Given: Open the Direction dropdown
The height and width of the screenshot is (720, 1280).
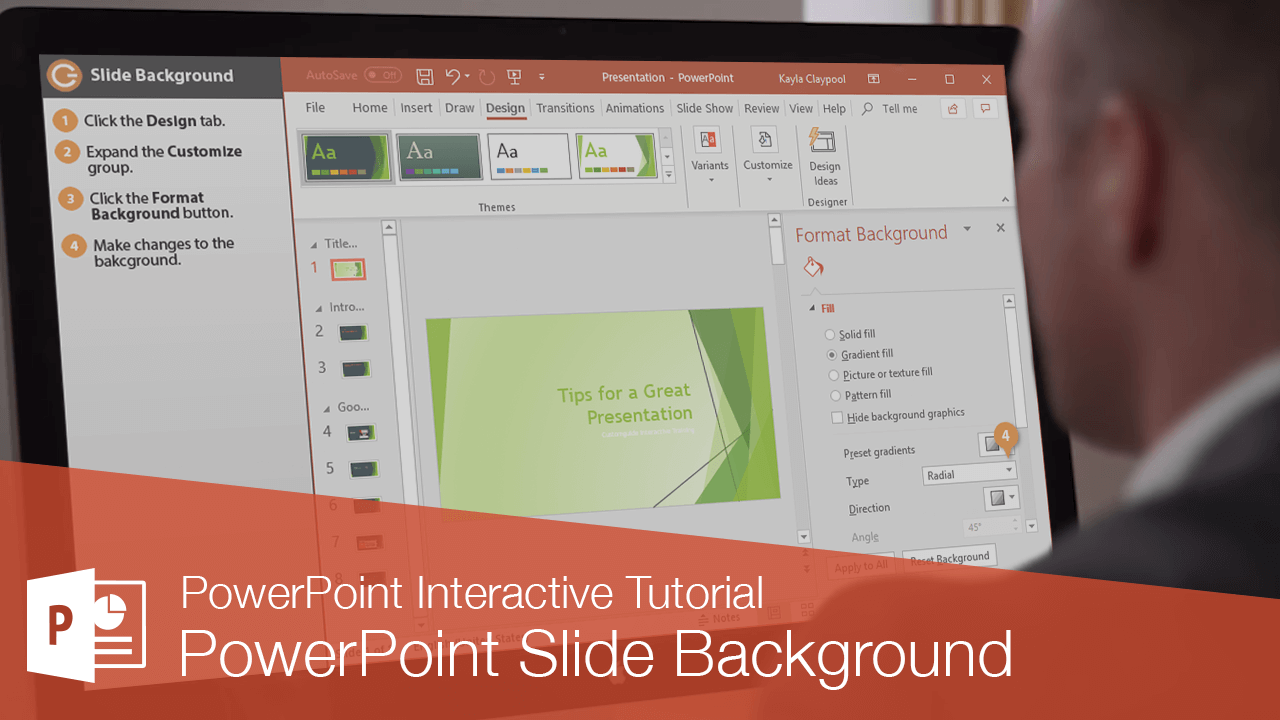Looking at the screenshot, I should click(1001, 497).
